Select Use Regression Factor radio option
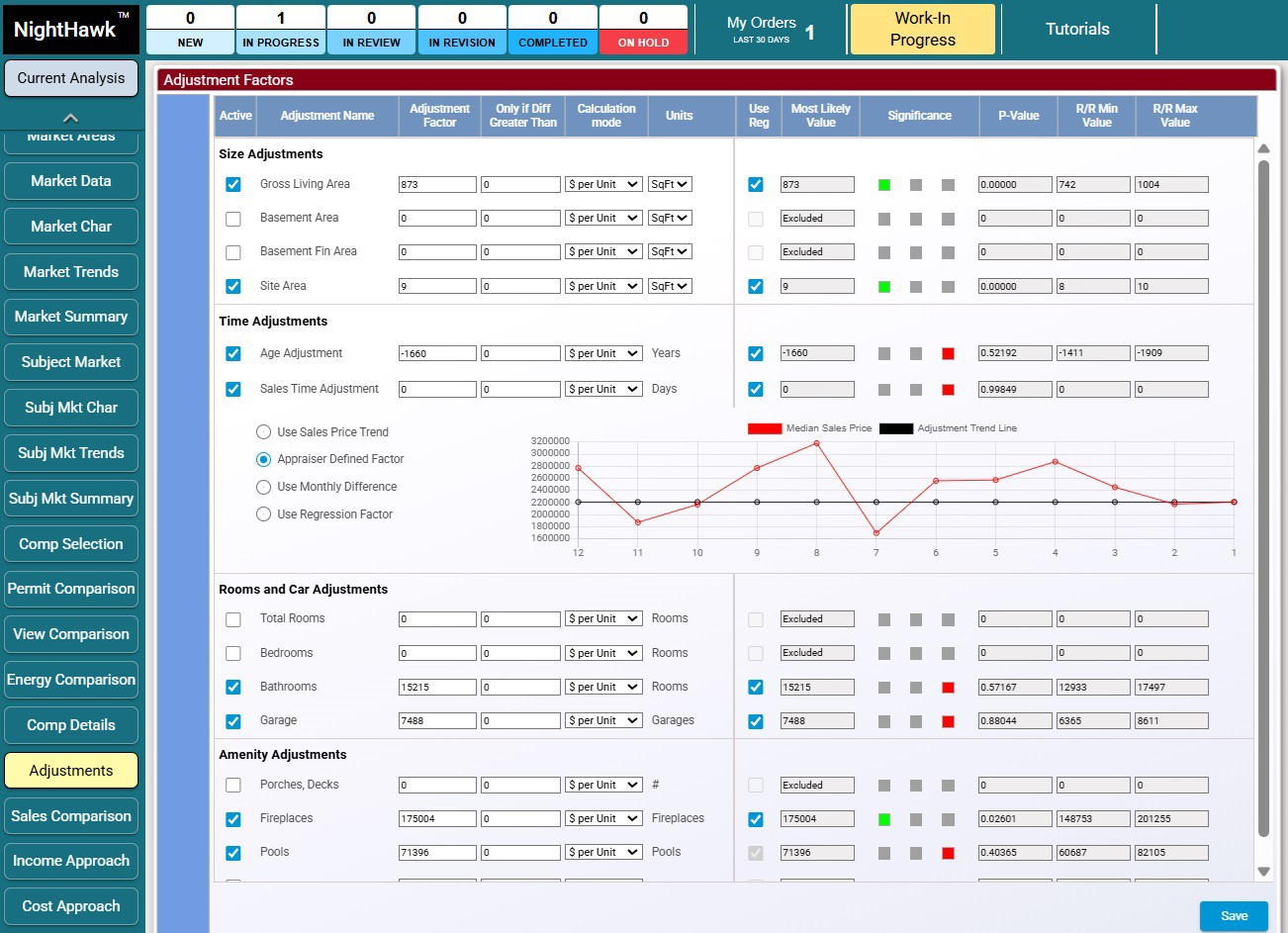1288x933 pixels. 263,514
